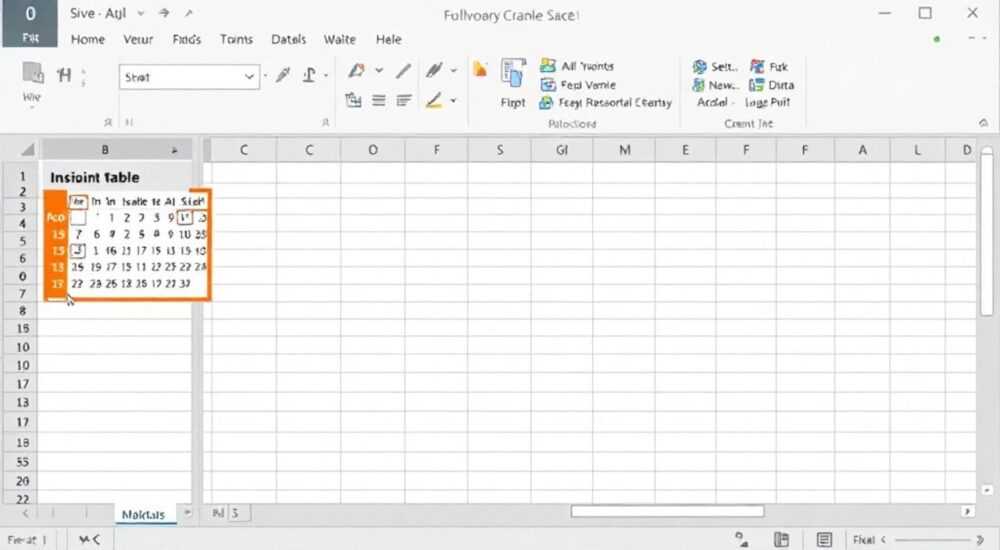Click the Dirta icon in ribbon
The image size is (1000, 550).
tap(756, 85)
